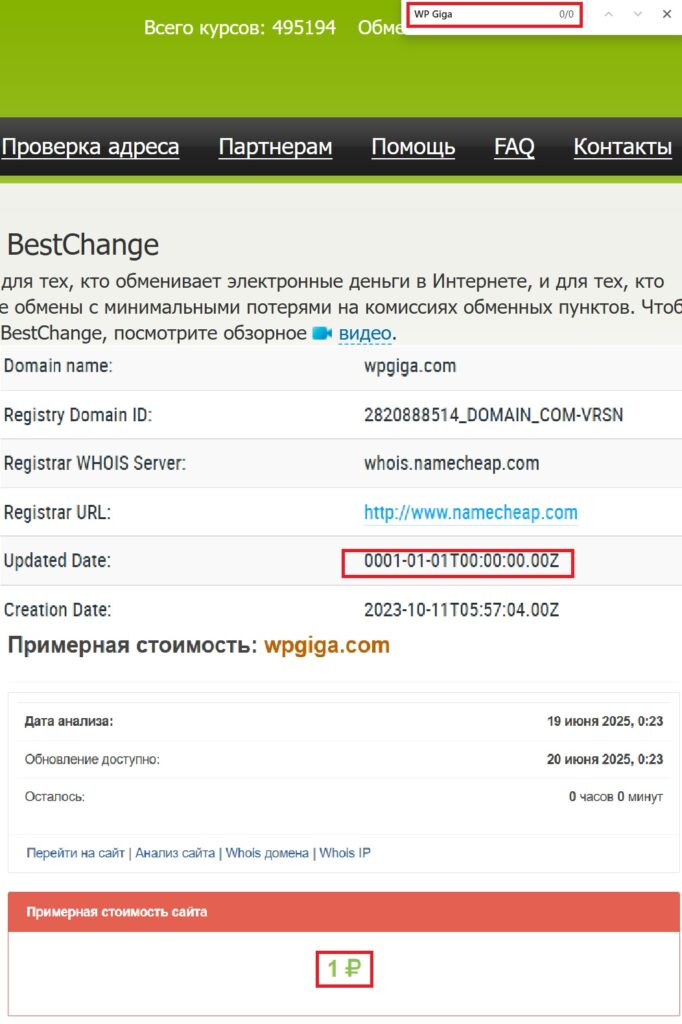Screen dimensions: 682x1024
Task: Open the Проверка адреса menu item
Action: point(90,148)
